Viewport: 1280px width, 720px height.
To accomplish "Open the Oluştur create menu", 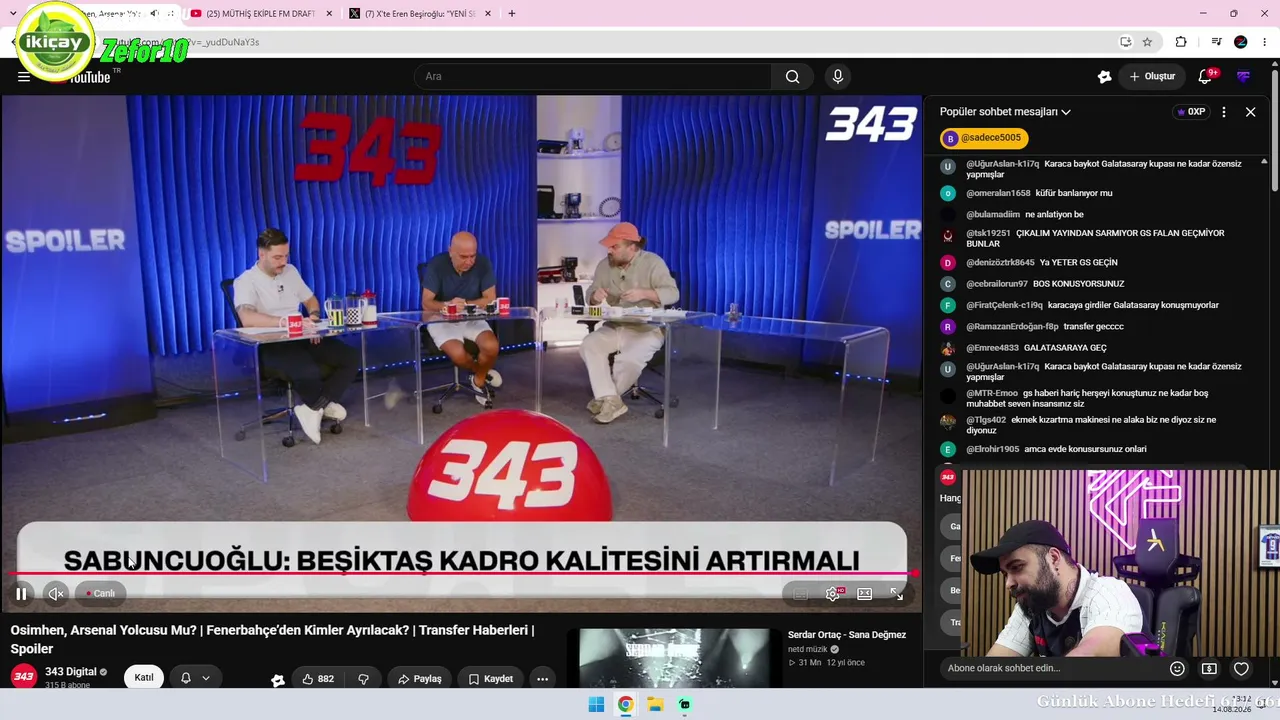I will point(1152,77).
